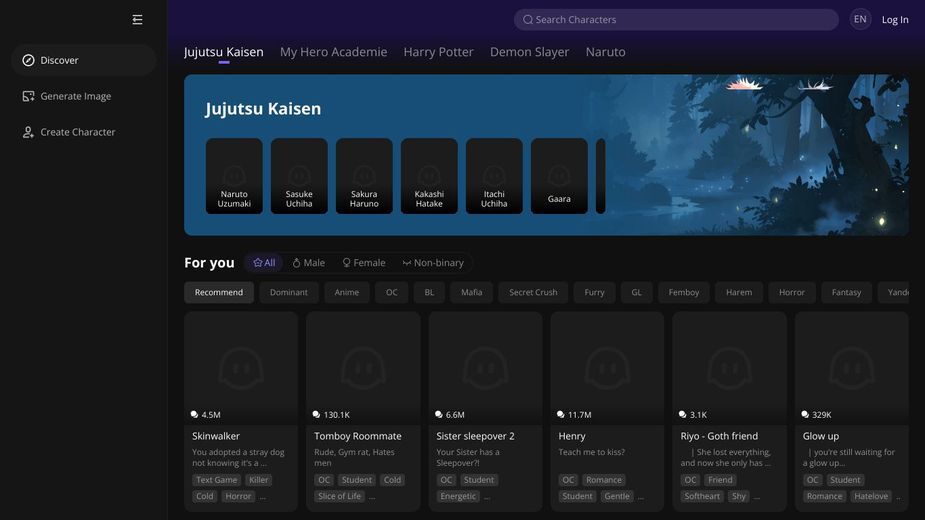Switch to the Demon Slayer tab

pos(529,52)
